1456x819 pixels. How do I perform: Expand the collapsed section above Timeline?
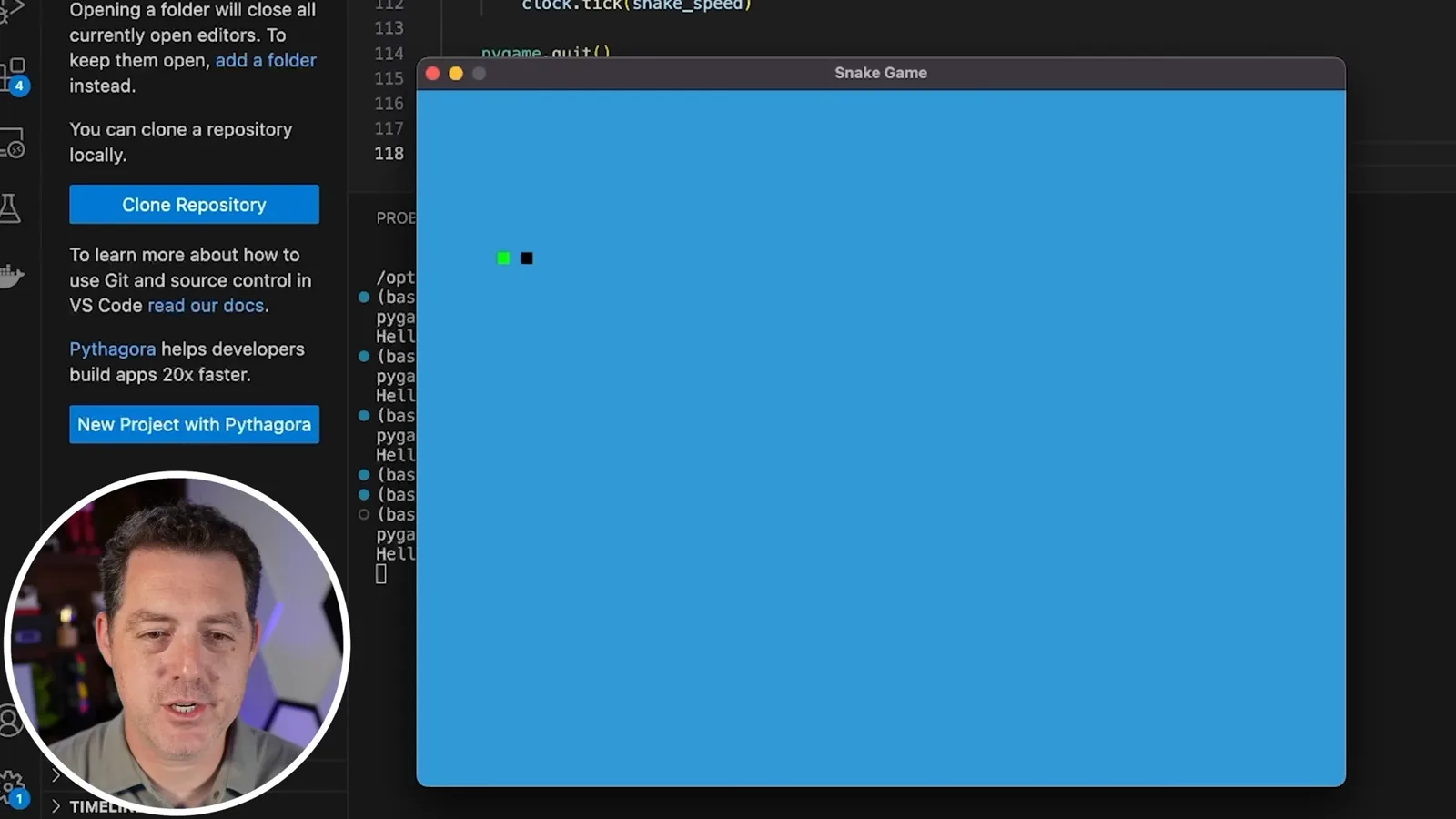(x=56, y=775)
